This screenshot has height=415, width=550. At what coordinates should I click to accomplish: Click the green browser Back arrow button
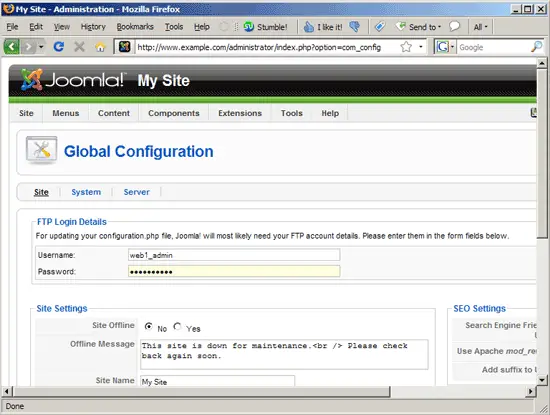11,46
